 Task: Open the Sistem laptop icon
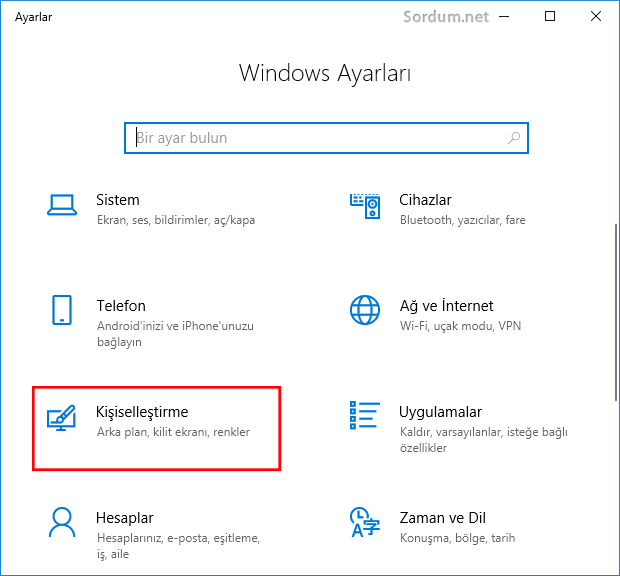click(62, 205)
